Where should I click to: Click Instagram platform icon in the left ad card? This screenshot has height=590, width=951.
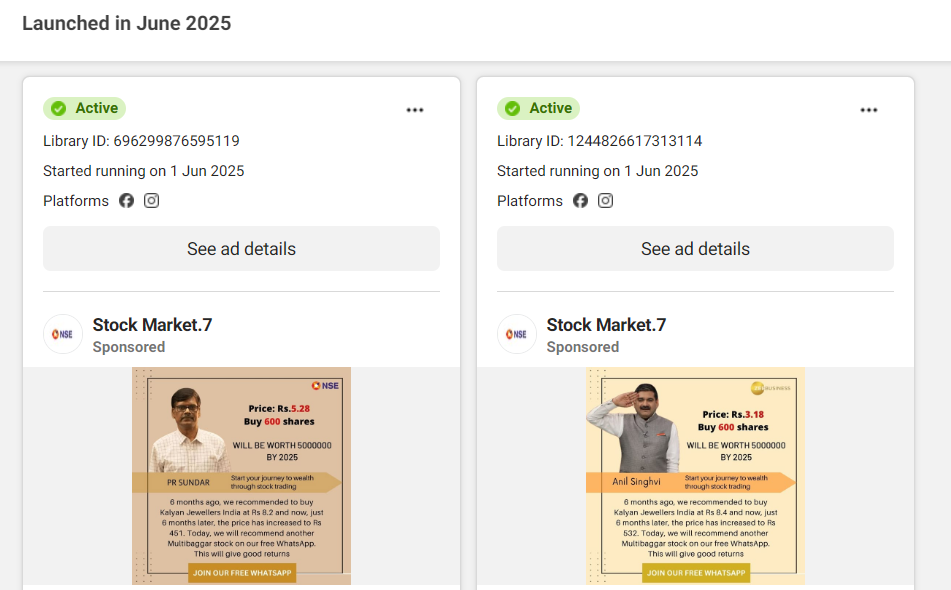(151, 201)
